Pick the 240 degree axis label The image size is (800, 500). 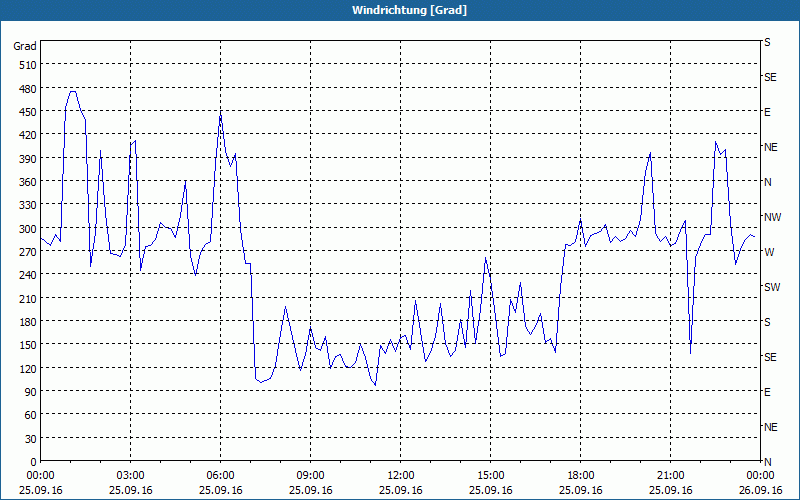(28, 276)
